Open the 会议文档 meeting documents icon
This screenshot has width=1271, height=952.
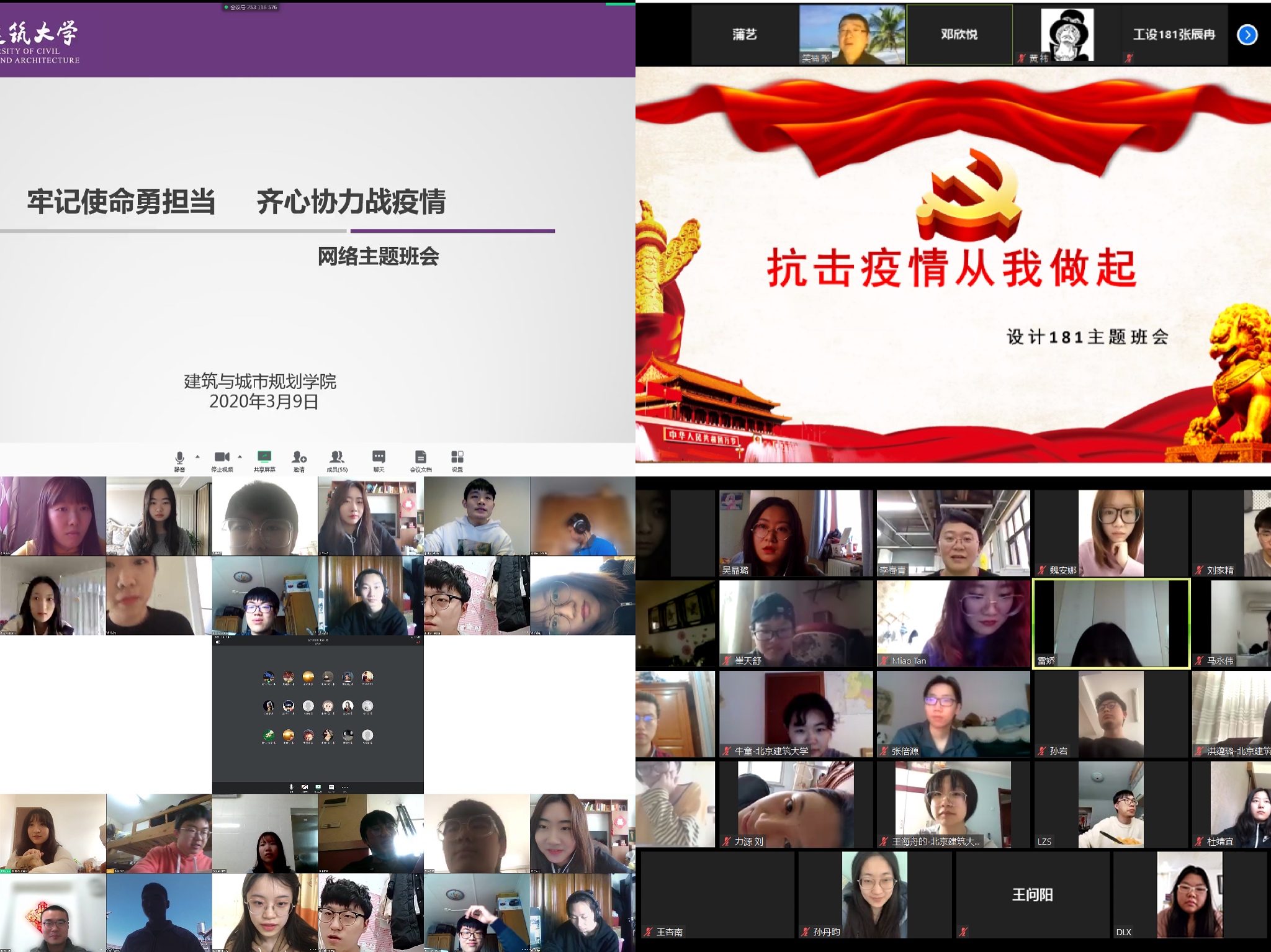pyautogui.click(x=420, y=457)
